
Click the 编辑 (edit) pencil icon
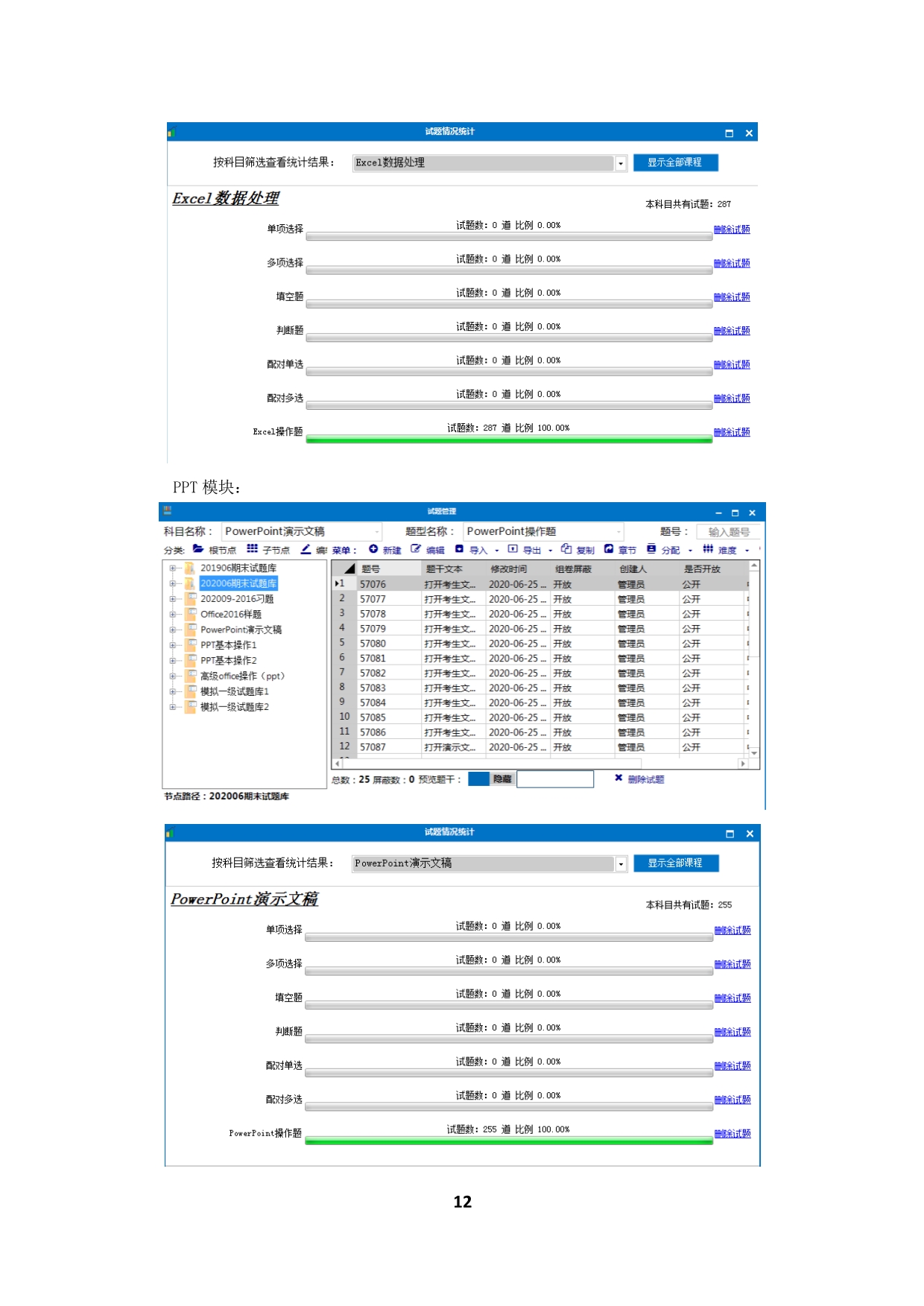click(x=417, y=549)
